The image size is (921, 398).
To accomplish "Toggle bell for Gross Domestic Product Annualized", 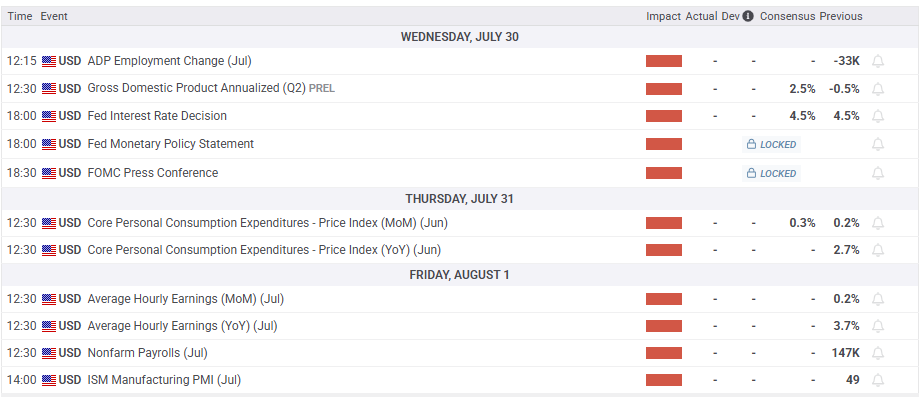I will [878, 89].
